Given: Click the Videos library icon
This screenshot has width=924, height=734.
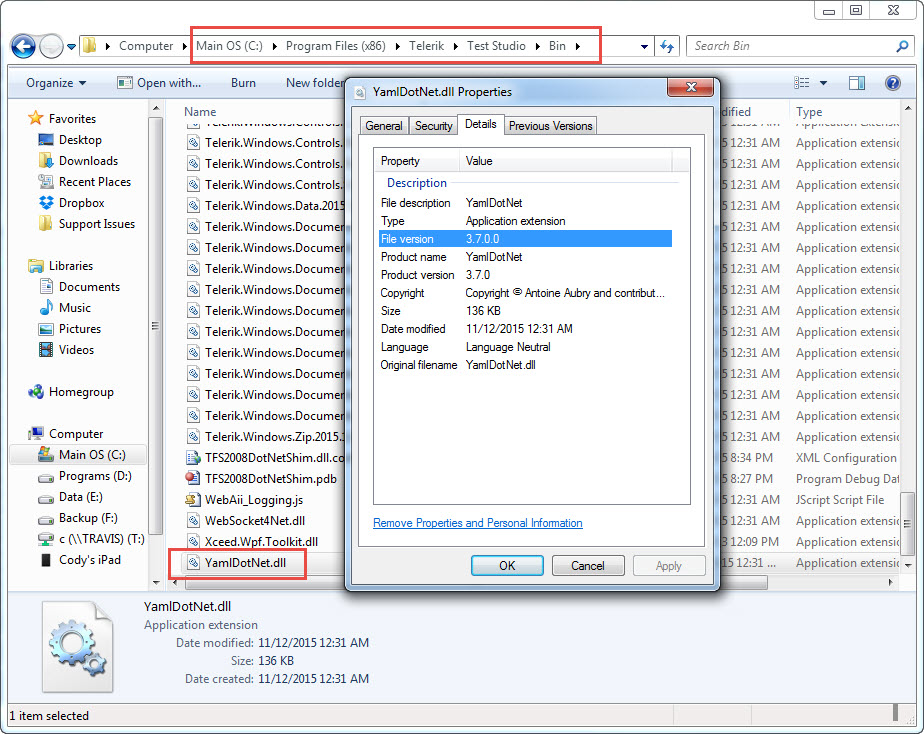Looking at the screenshot, I should [x=46, y=350].
